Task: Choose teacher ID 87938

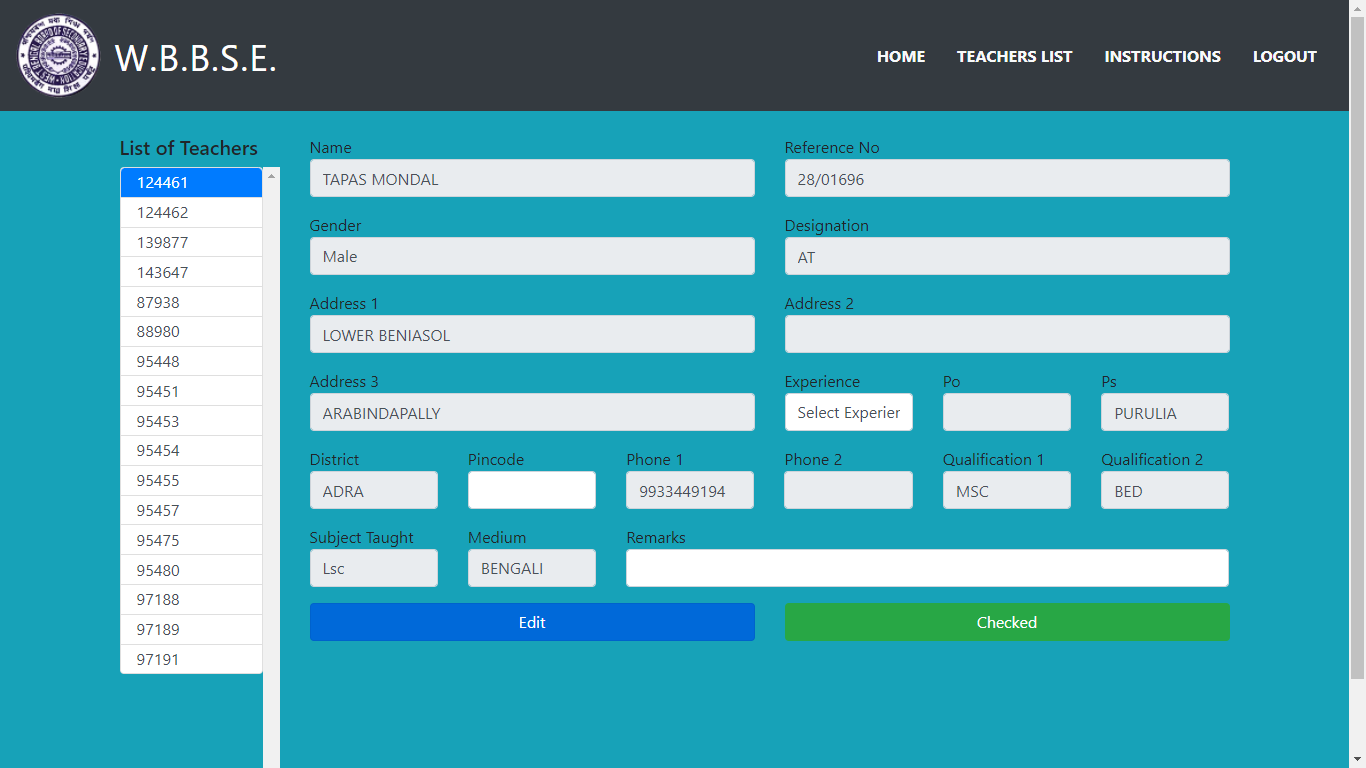Action: click(x=191, y=302)
